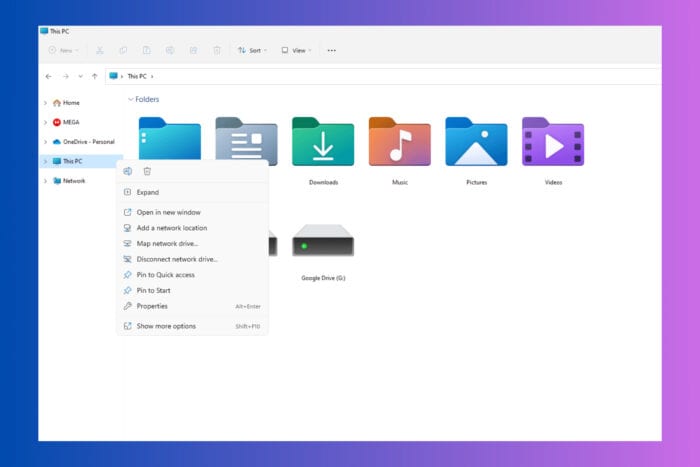The height and width of the screenshot is (467, 700).
Task: Click the New button in toolbar
Action: coord(63,50)
